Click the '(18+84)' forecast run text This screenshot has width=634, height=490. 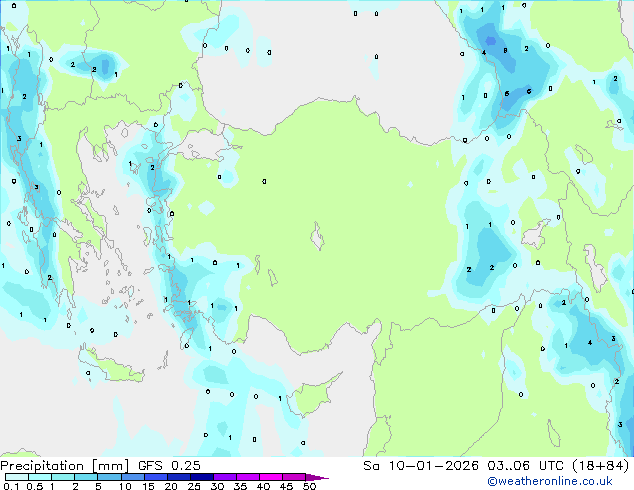[601, 466]
